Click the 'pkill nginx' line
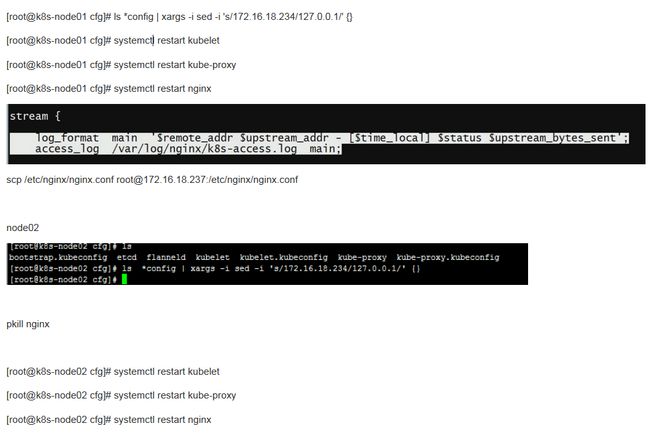650x437 pixels. pos(28,324)
